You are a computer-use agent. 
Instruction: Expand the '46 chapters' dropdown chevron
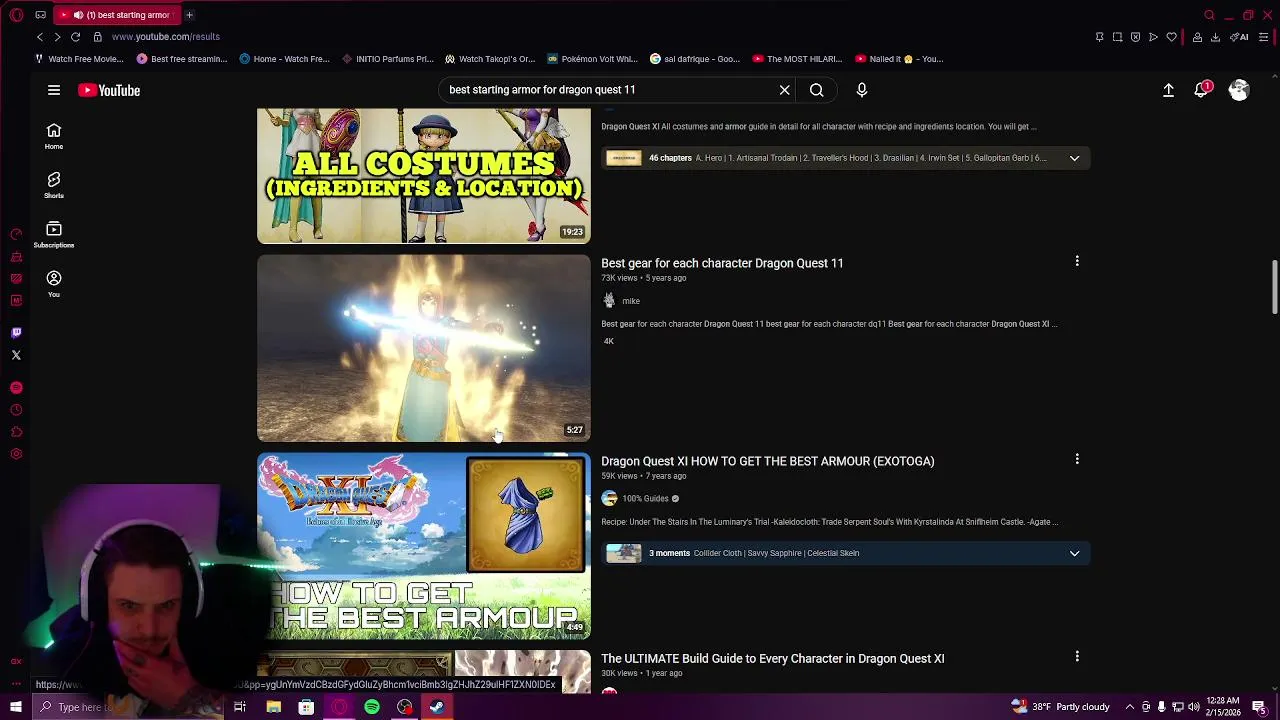tap(1074, 158)
